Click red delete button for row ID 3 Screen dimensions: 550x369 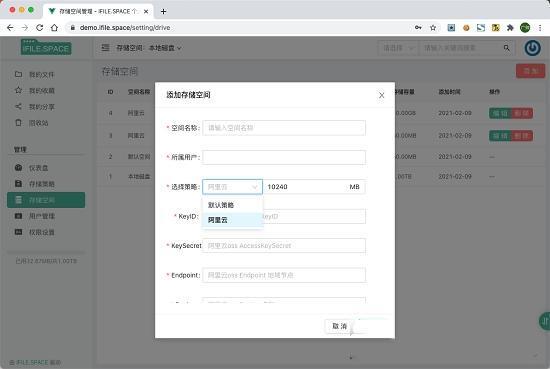click(x=522, y=135)
